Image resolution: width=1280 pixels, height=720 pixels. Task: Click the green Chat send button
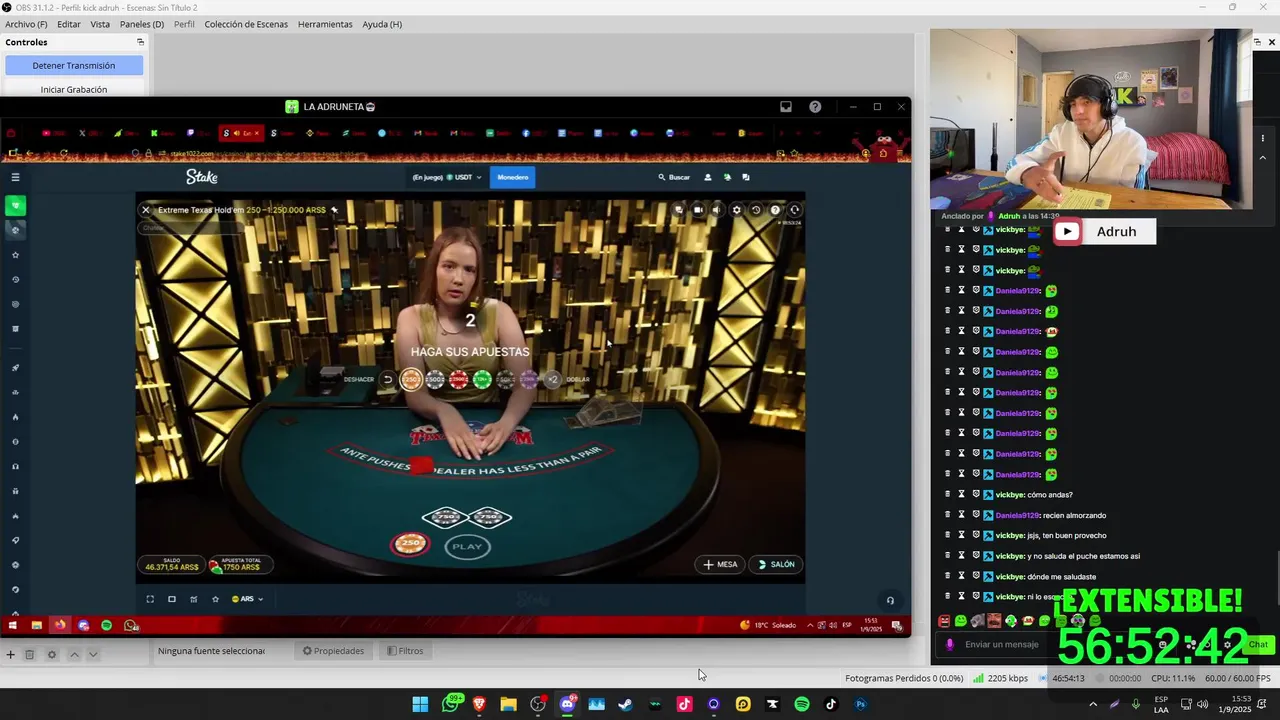[x=1258, y=644]
